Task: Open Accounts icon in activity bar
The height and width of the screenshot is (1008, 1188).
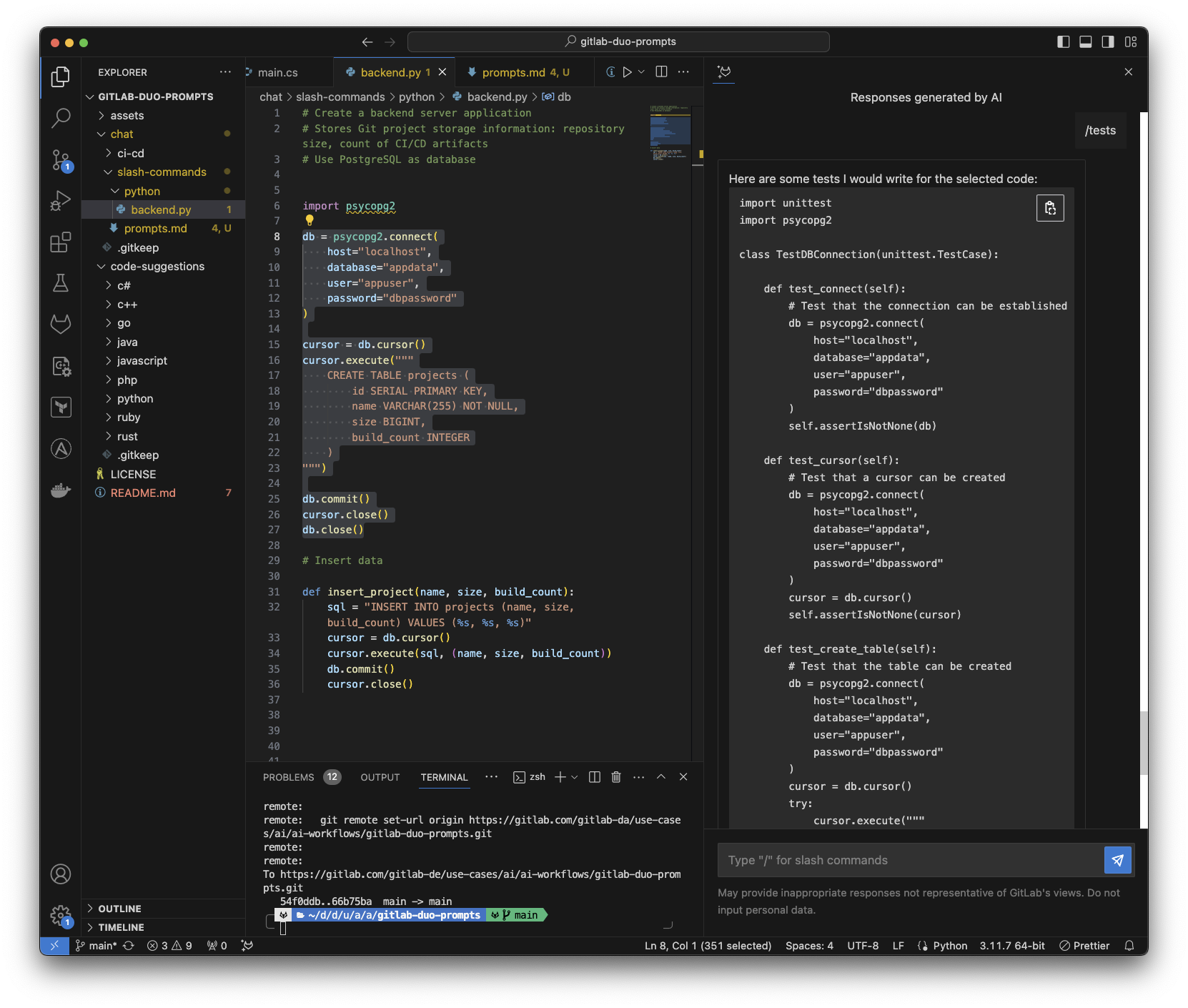Action: point(61,874)
